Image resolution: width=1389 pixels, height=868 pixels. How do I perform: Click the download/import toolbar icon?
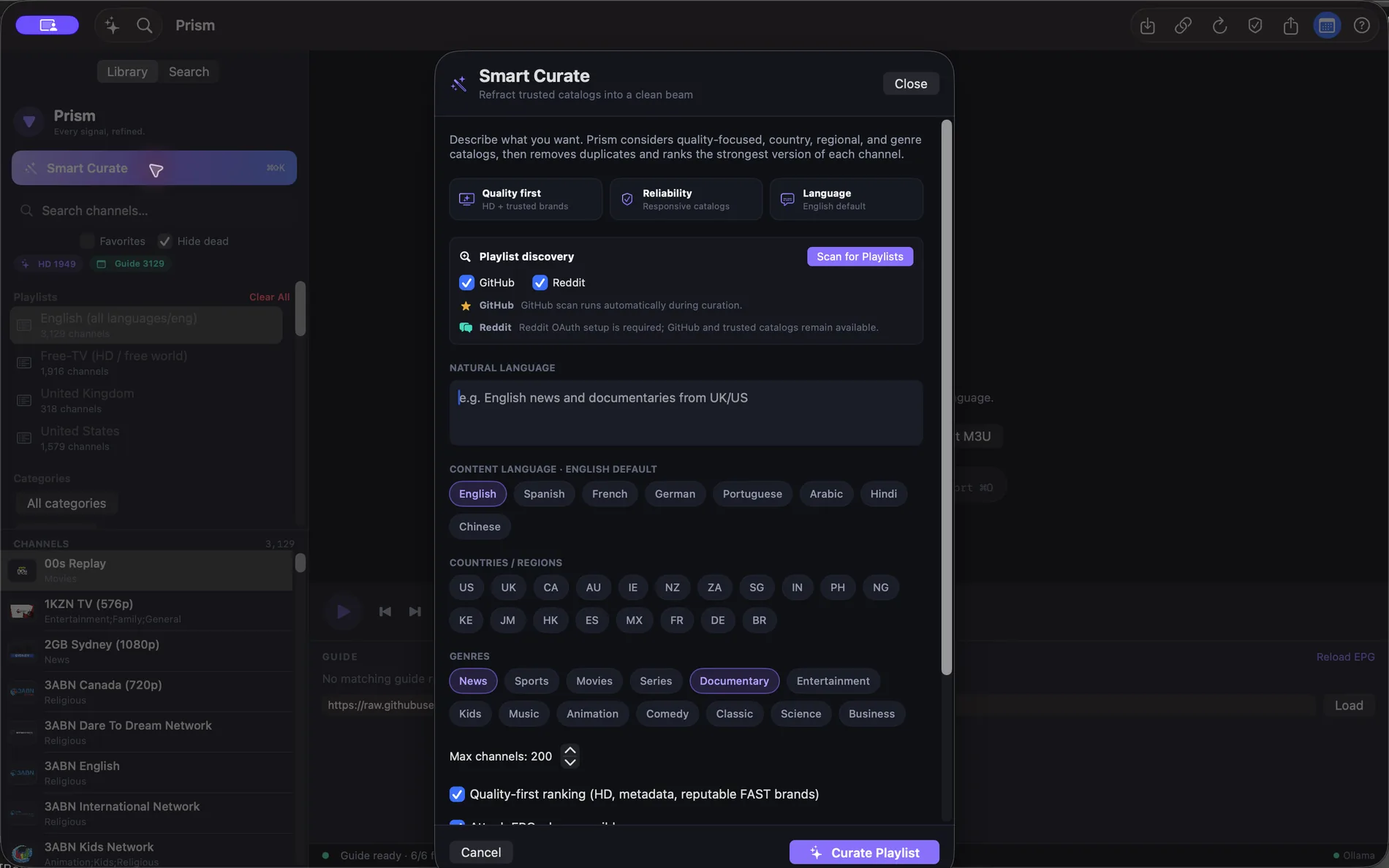tap(1147, 26)
